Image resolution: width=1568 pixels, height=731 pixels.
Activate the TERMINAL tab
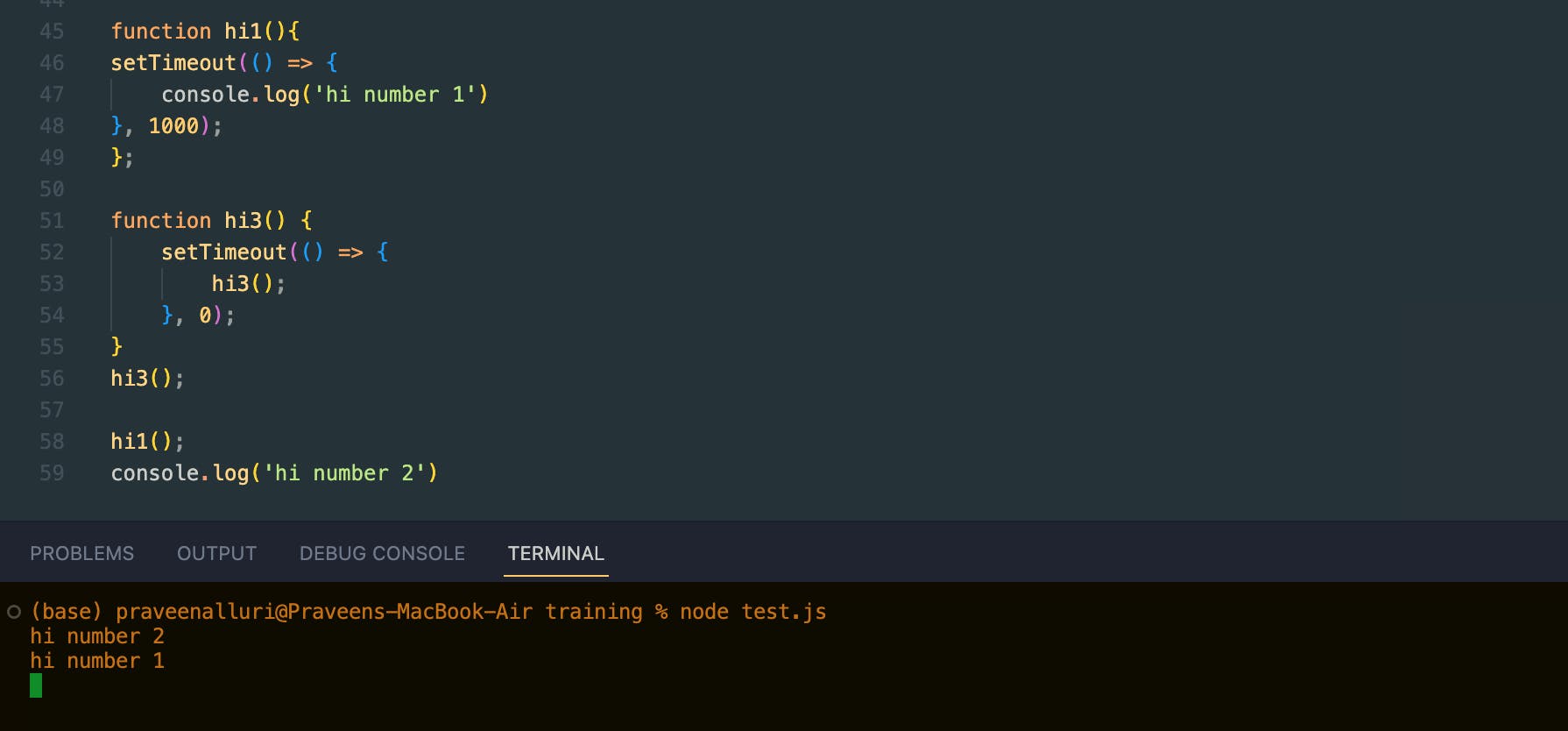point(556,553)
